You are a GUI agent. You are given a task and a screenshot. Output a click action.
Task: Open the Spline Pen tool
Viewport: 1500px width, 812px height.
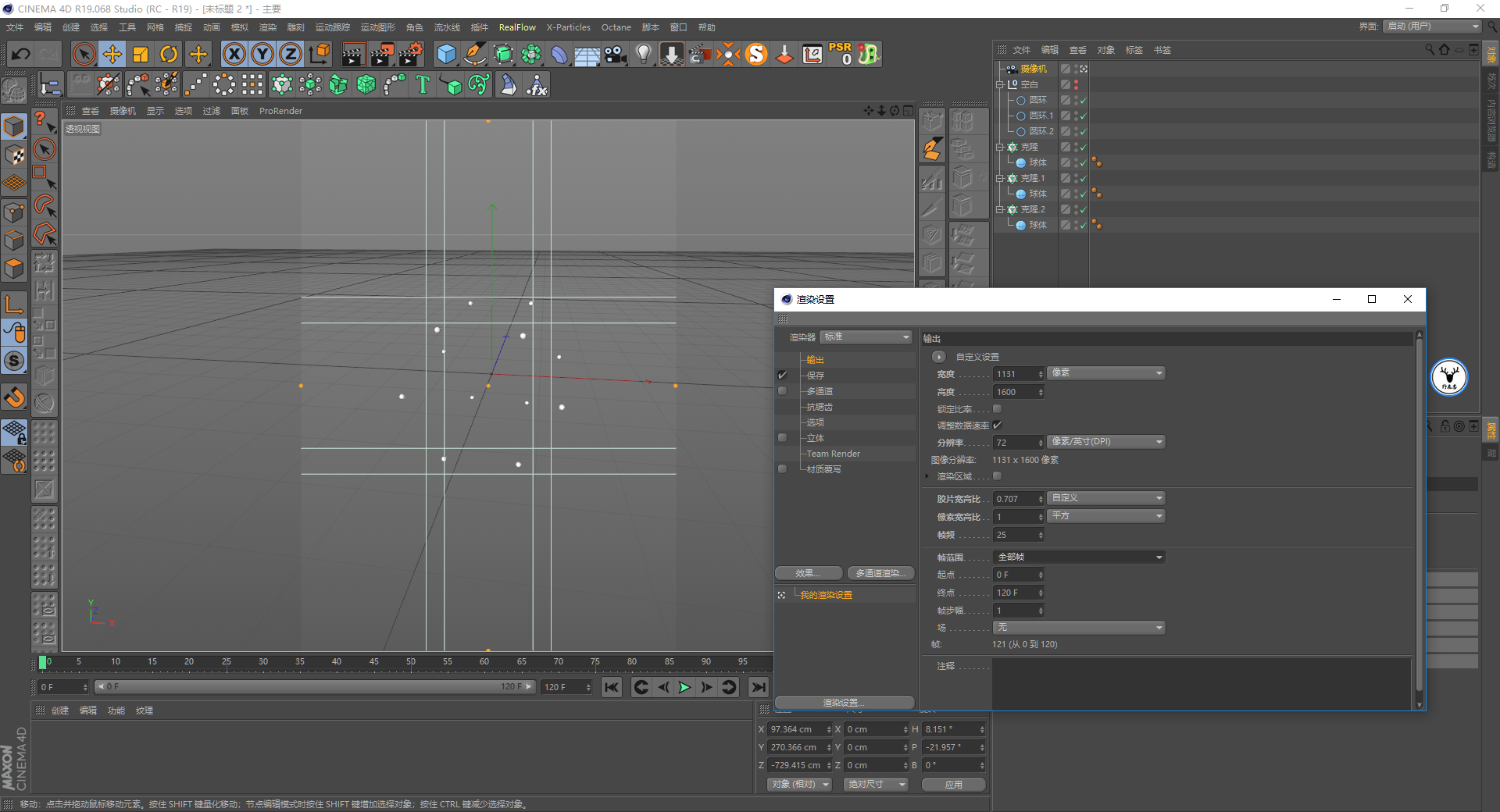coord(474,54)
